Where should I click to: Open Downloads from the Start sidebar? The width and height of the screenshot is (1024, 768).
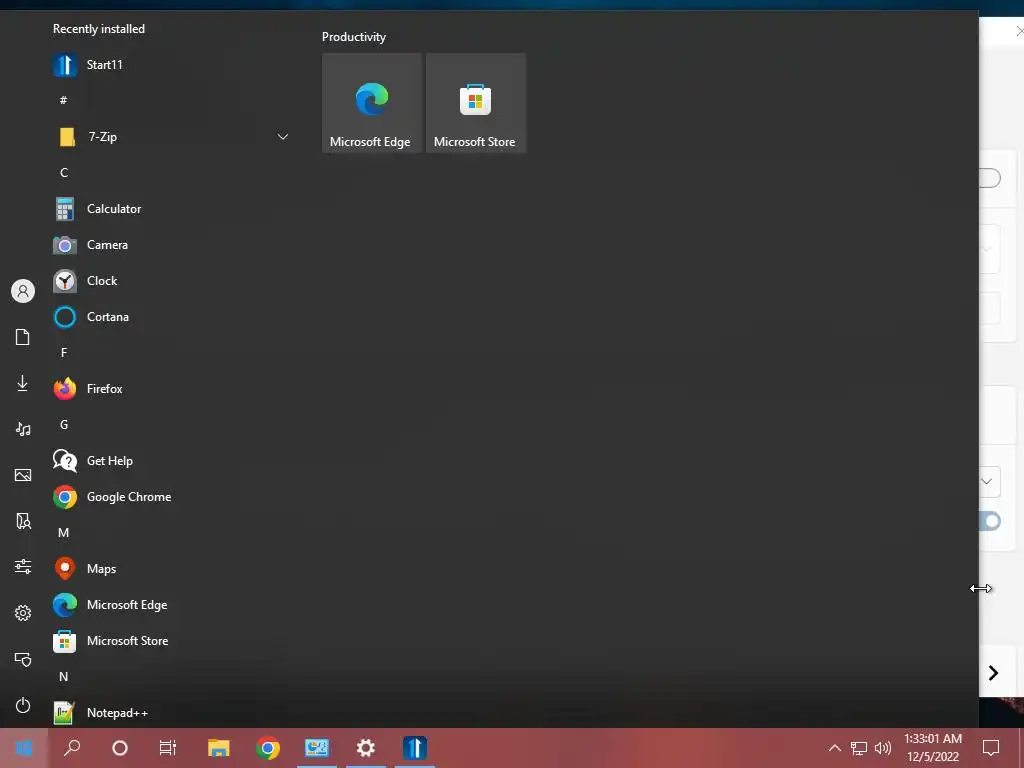click(23, 383)
